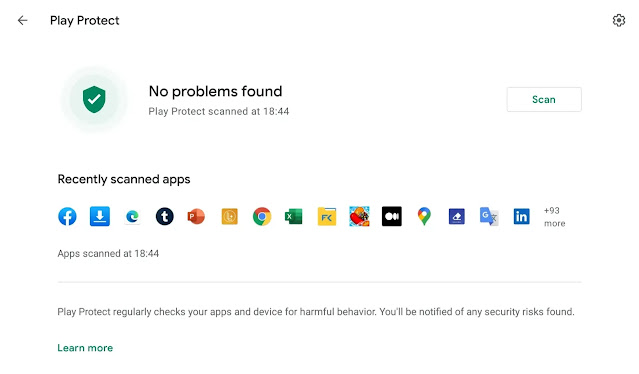The height and width of the screenshot is (374, 639).
Task: Select the Google Translate app icon
Action: pyautogui.click(x=489, y=216)
